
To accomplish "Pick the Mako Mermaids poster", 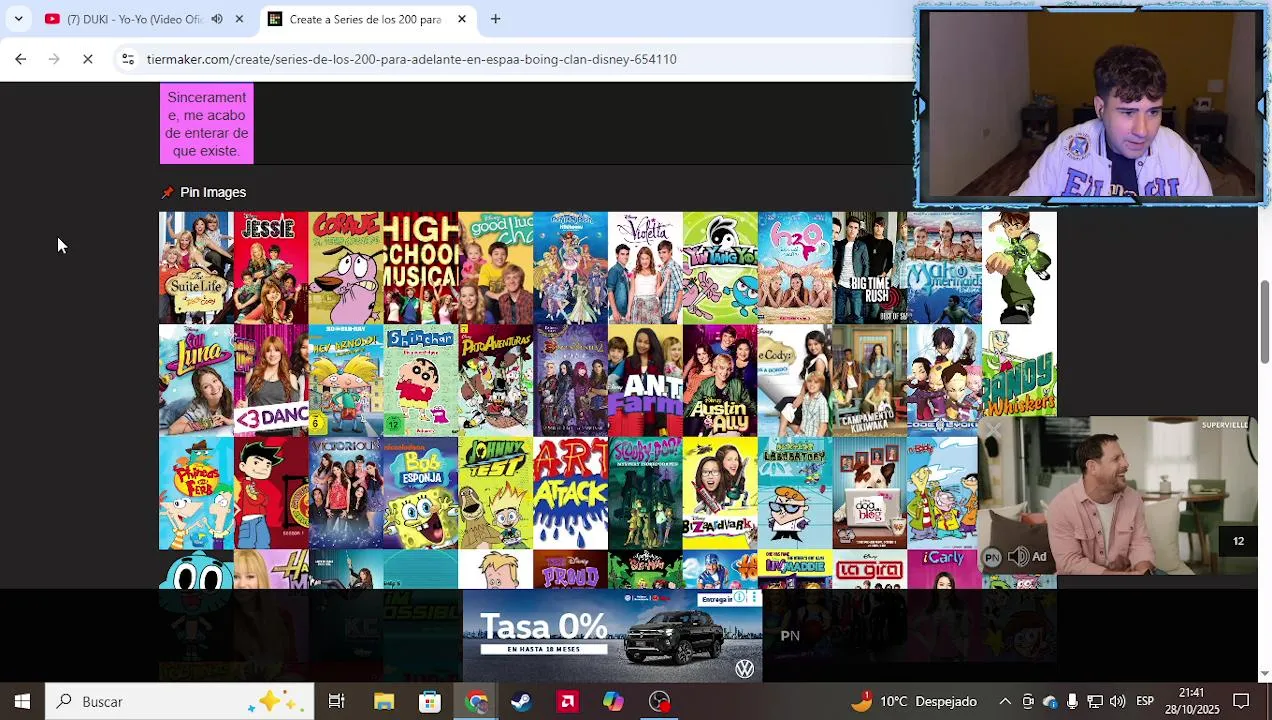I will coord(944,267).
